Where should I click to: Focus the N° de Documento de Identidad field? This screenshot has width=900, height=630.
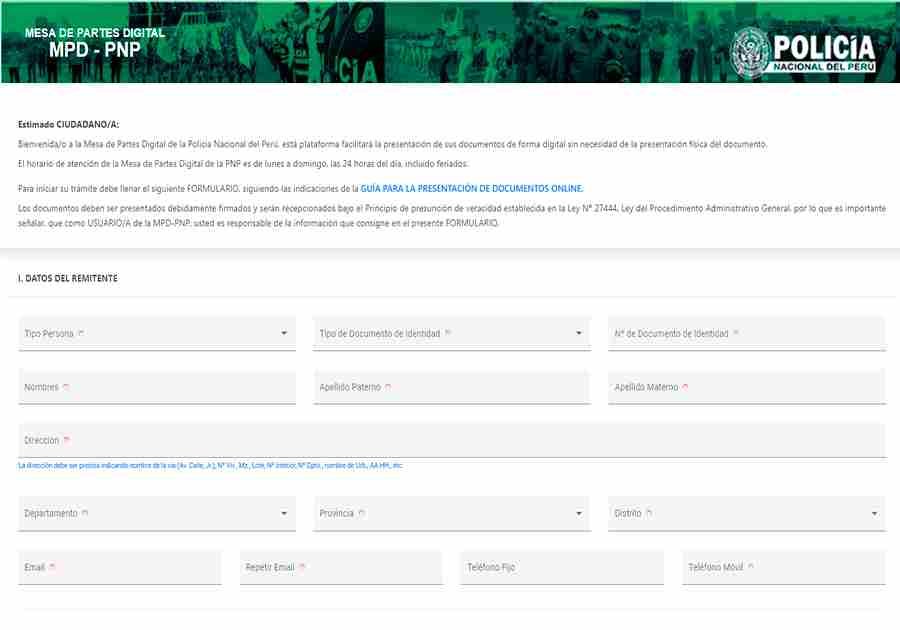point(746,334)
